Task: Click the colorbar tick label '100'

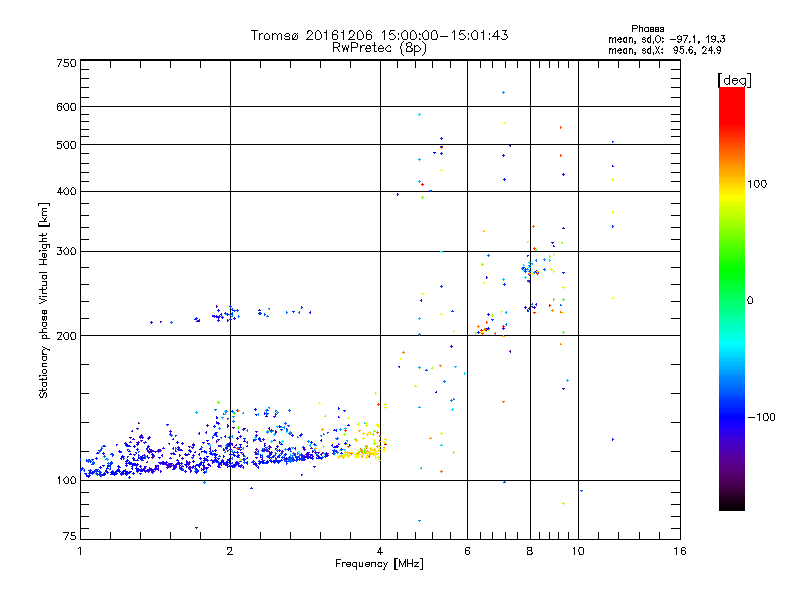Action: point(757,184)
